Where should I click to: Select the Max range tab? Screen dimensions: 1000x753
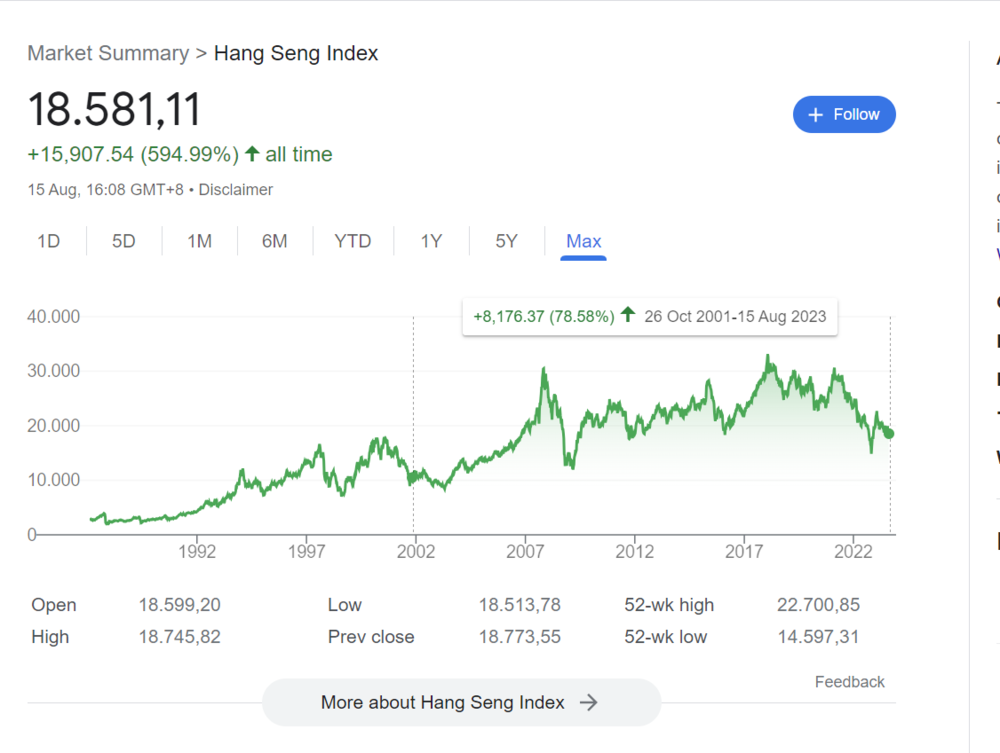[584, 242]
